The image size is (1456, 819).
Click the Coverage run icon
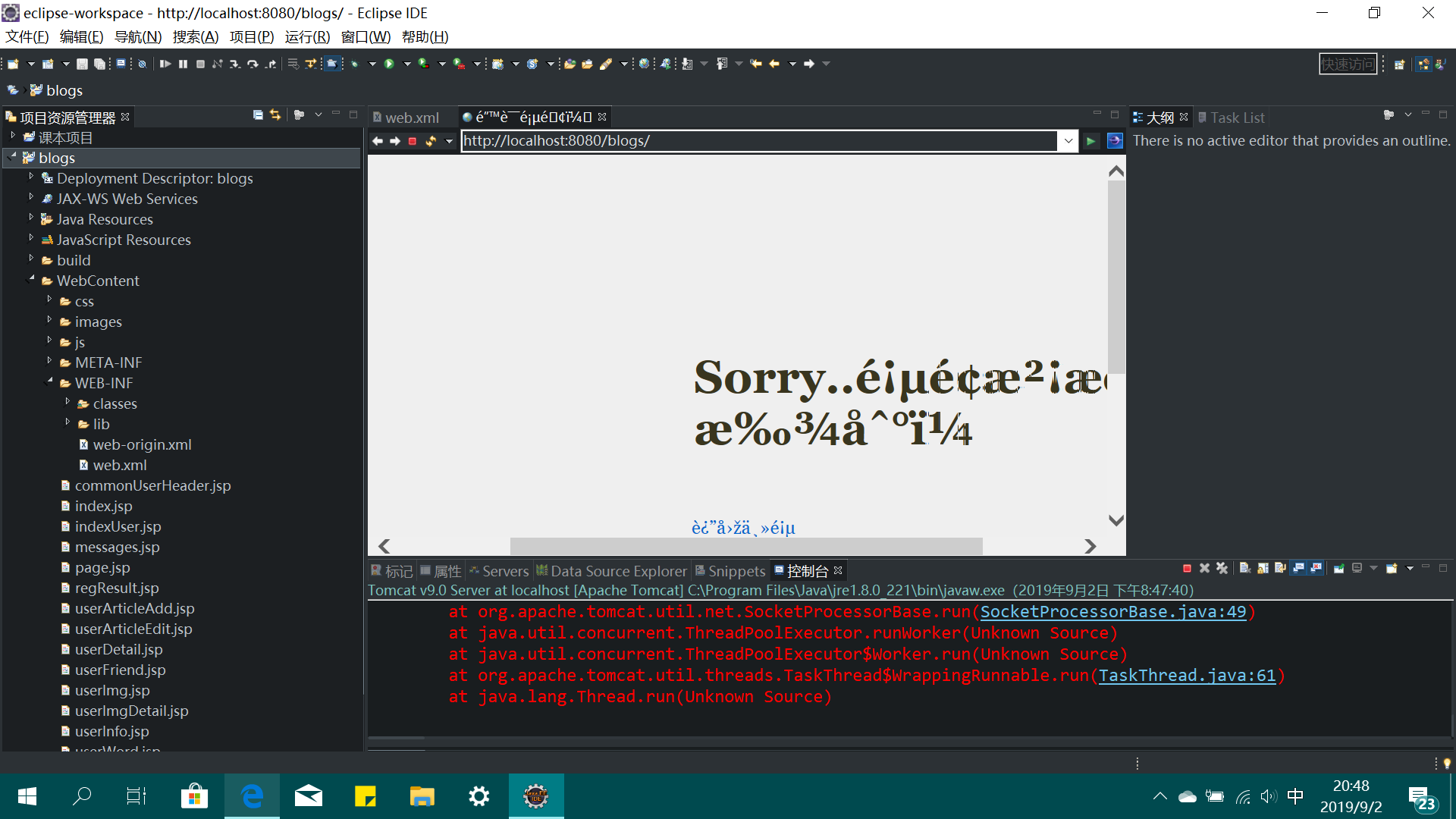click(424, 64)
